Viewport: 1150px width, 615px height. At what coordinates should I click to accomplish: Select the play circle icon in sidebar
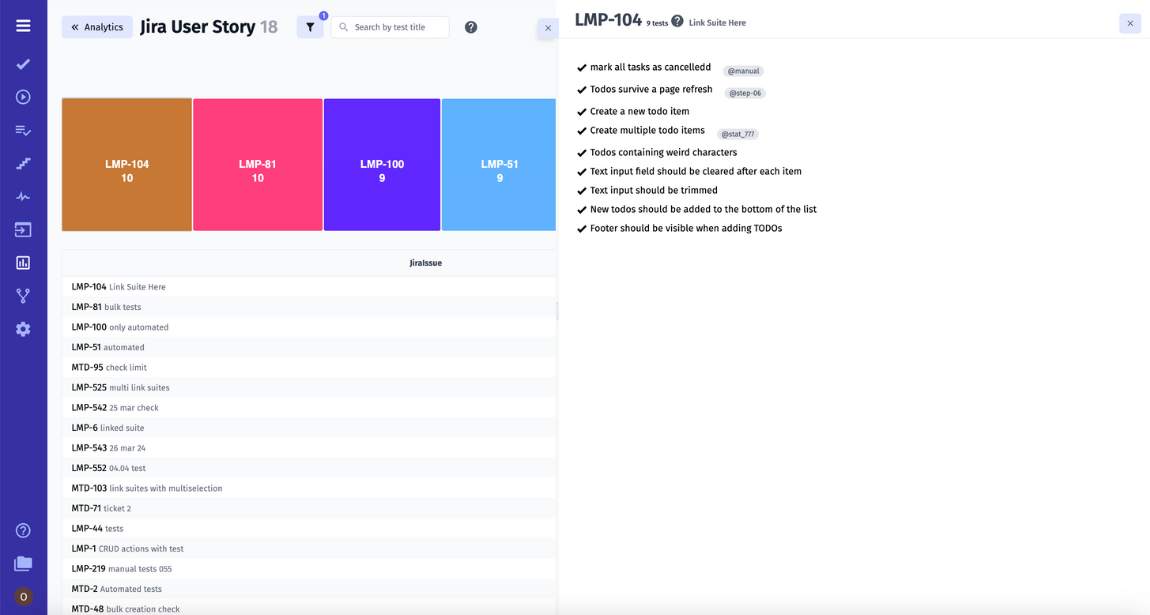tap(23, 96)
